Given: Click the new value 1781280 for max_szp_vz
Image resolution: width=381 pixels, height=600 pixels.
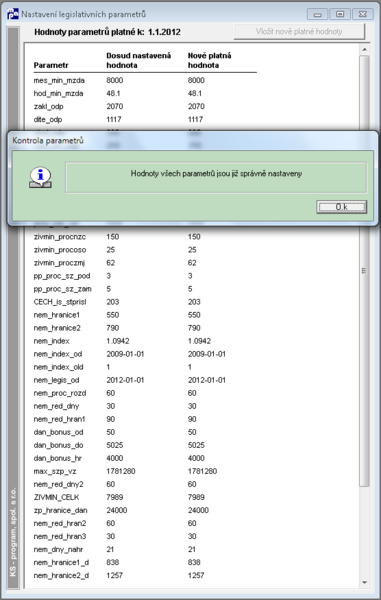Looking at the screenshot, I should (202, 471).
